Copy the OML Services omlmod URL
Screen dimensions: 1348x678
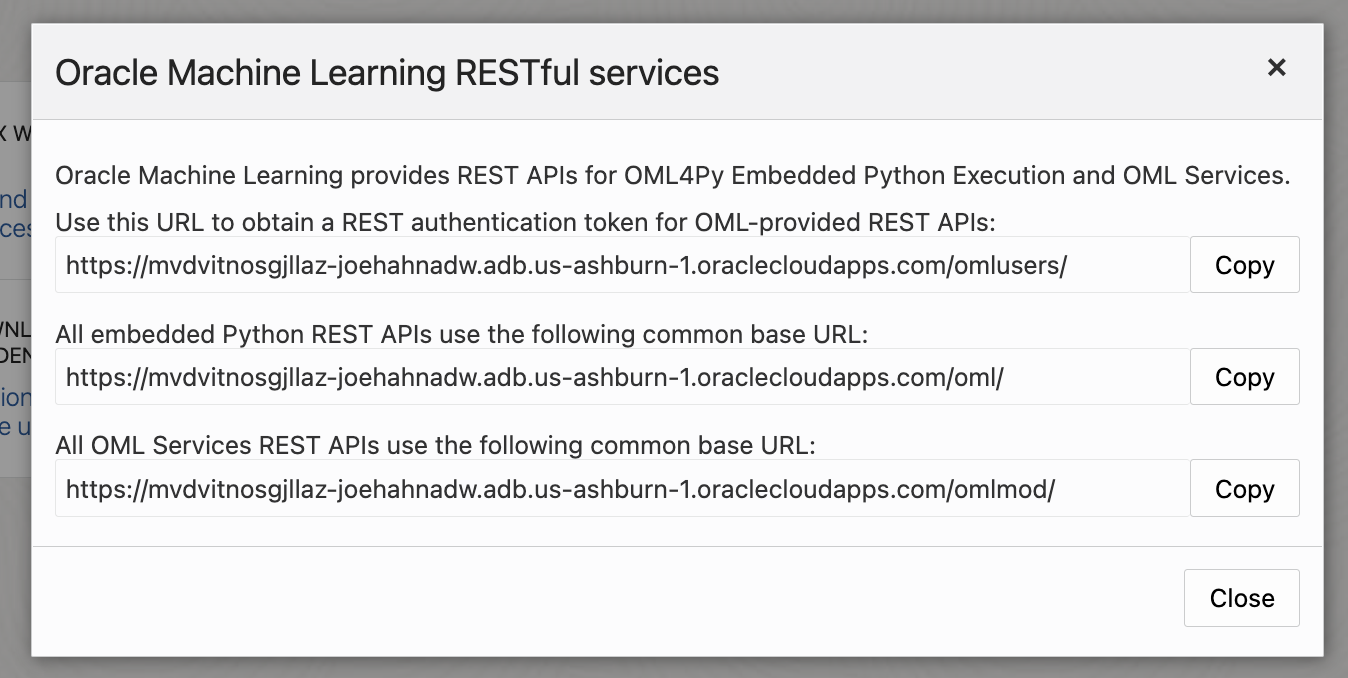1244,489
